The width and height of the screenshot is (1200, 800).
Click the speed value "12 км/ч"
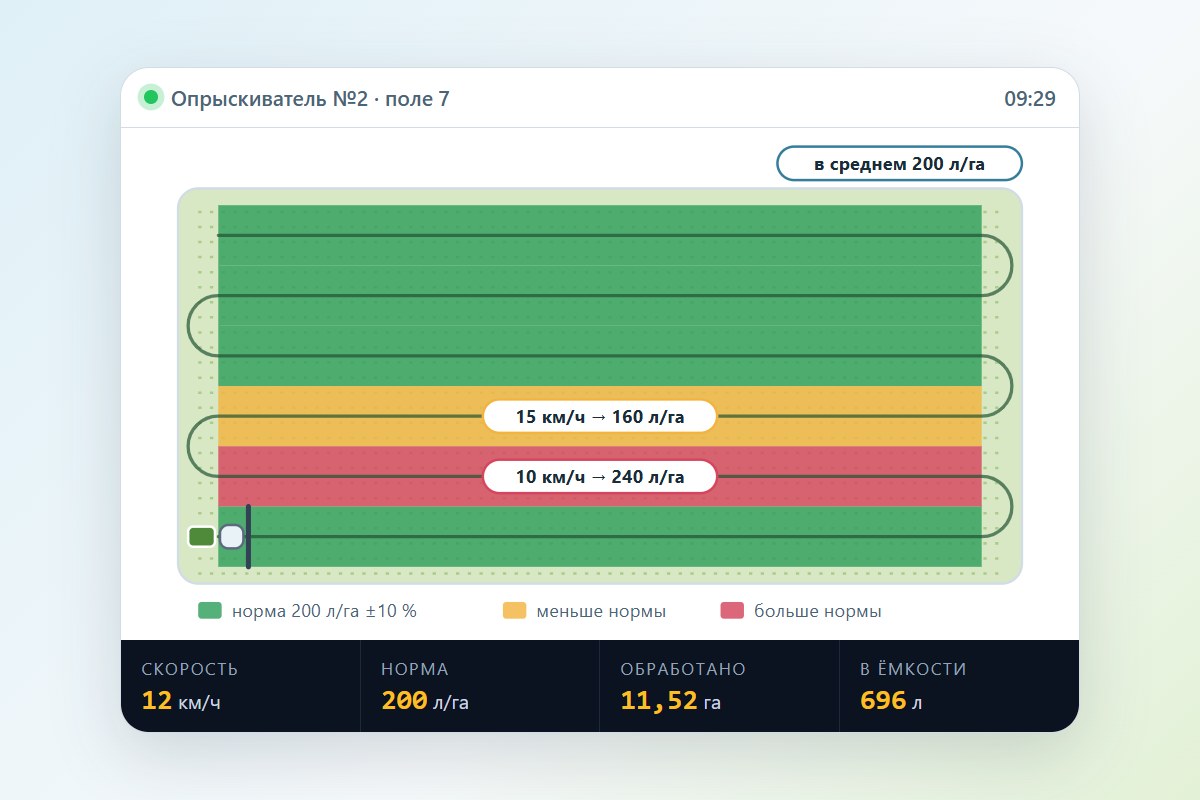(x=181, y=701)
